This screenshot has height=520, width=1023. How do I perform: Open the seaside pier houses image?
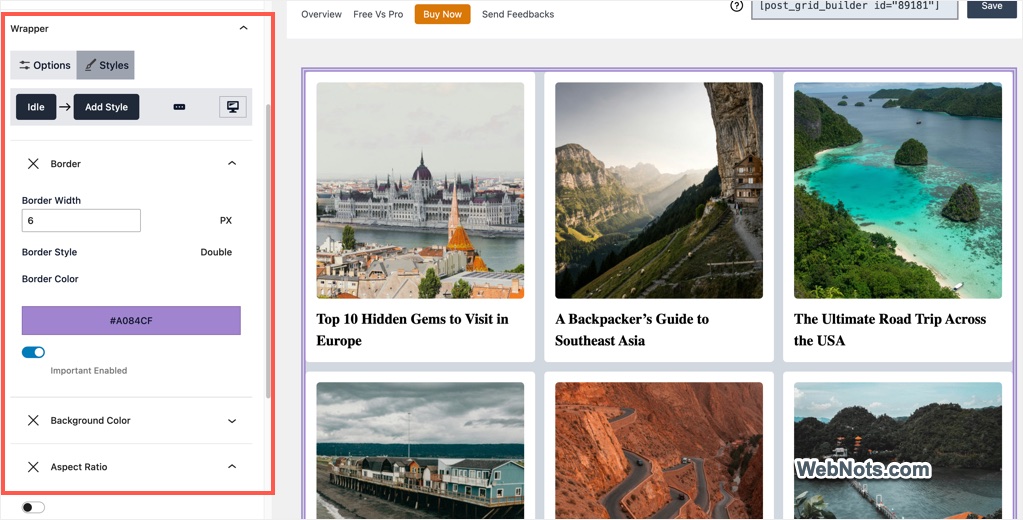click(x=420, y=451)
